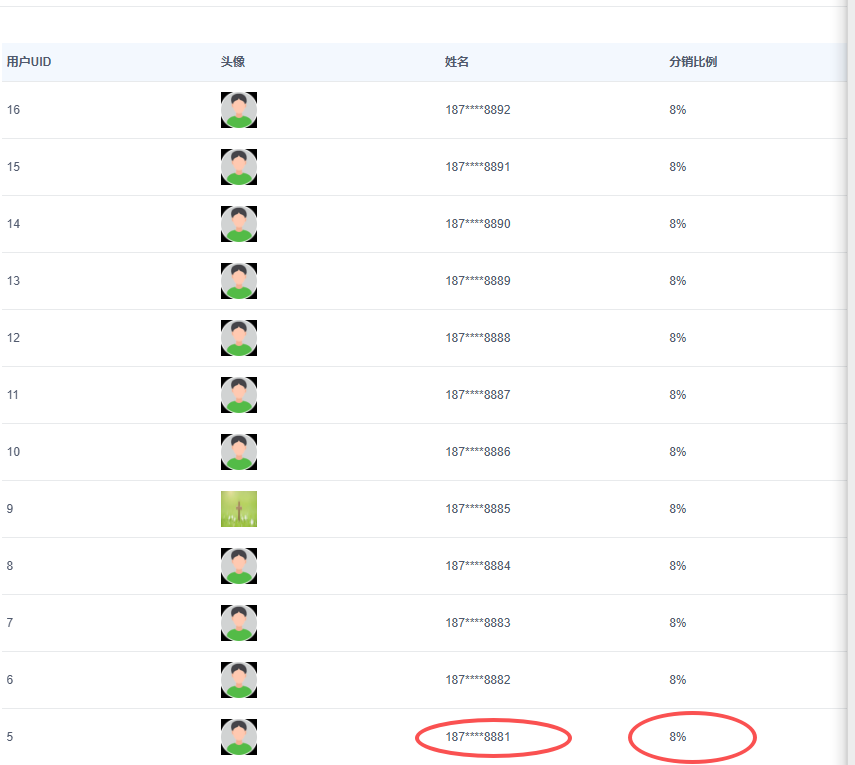Open avatar in UID 12 row
This screenshot has width=855, height=765.
pos(239,338)
